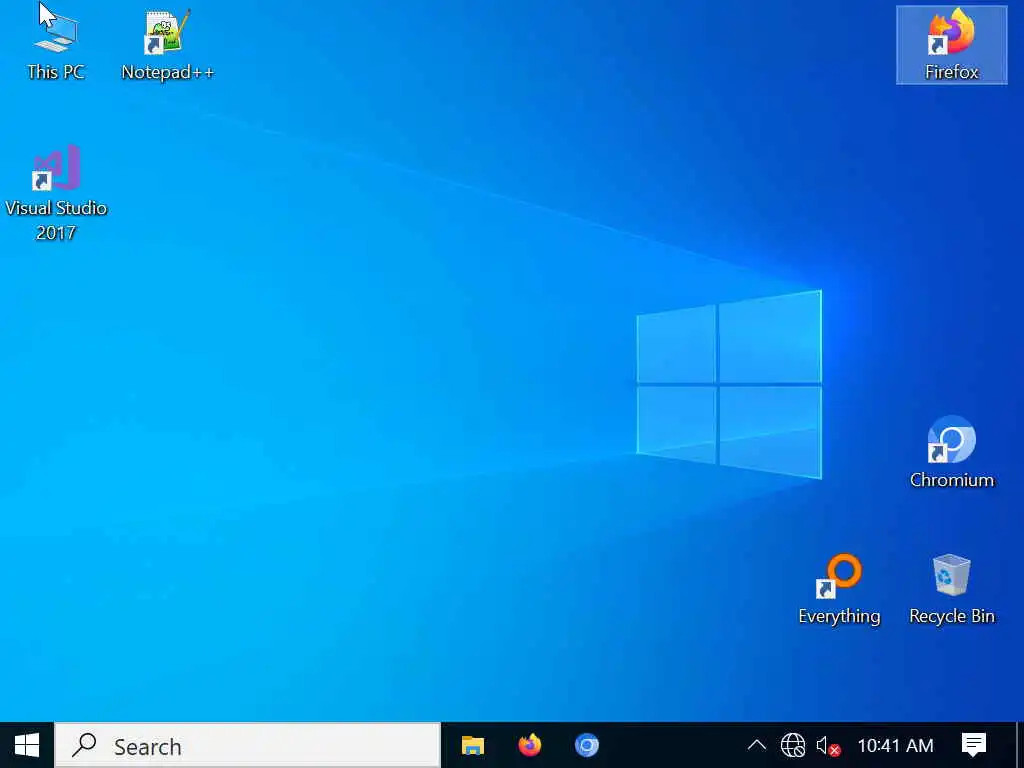The image size is (1024, 768).
Task: Launch Firefox from the taskbar
Action: [x=530, y=745]
